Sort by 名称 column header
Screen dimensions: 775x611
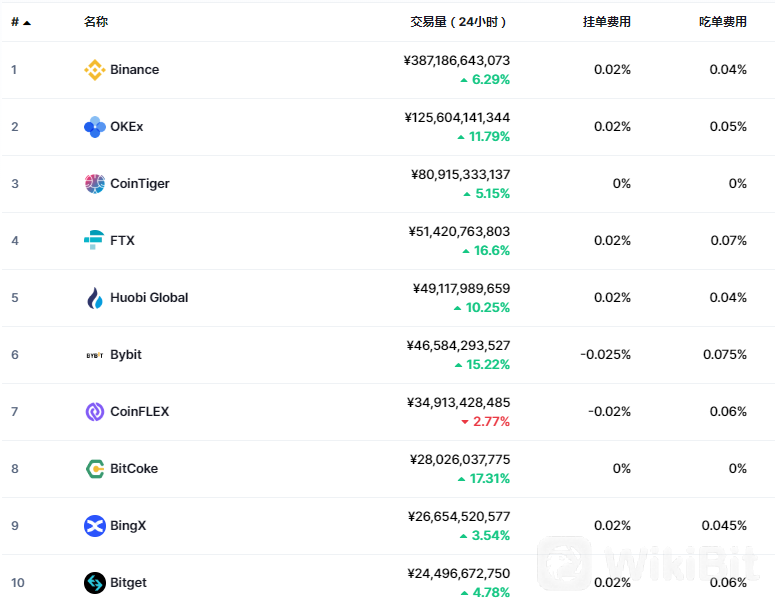[x=96, y=22]
